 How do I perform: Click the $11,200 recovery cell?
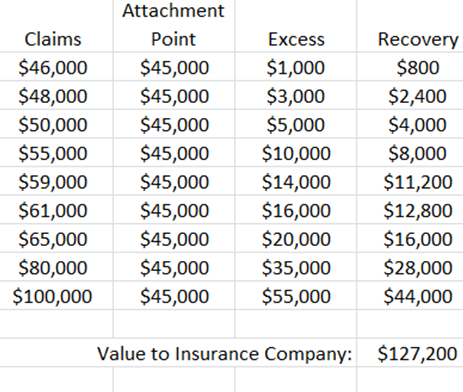(418, 182)
